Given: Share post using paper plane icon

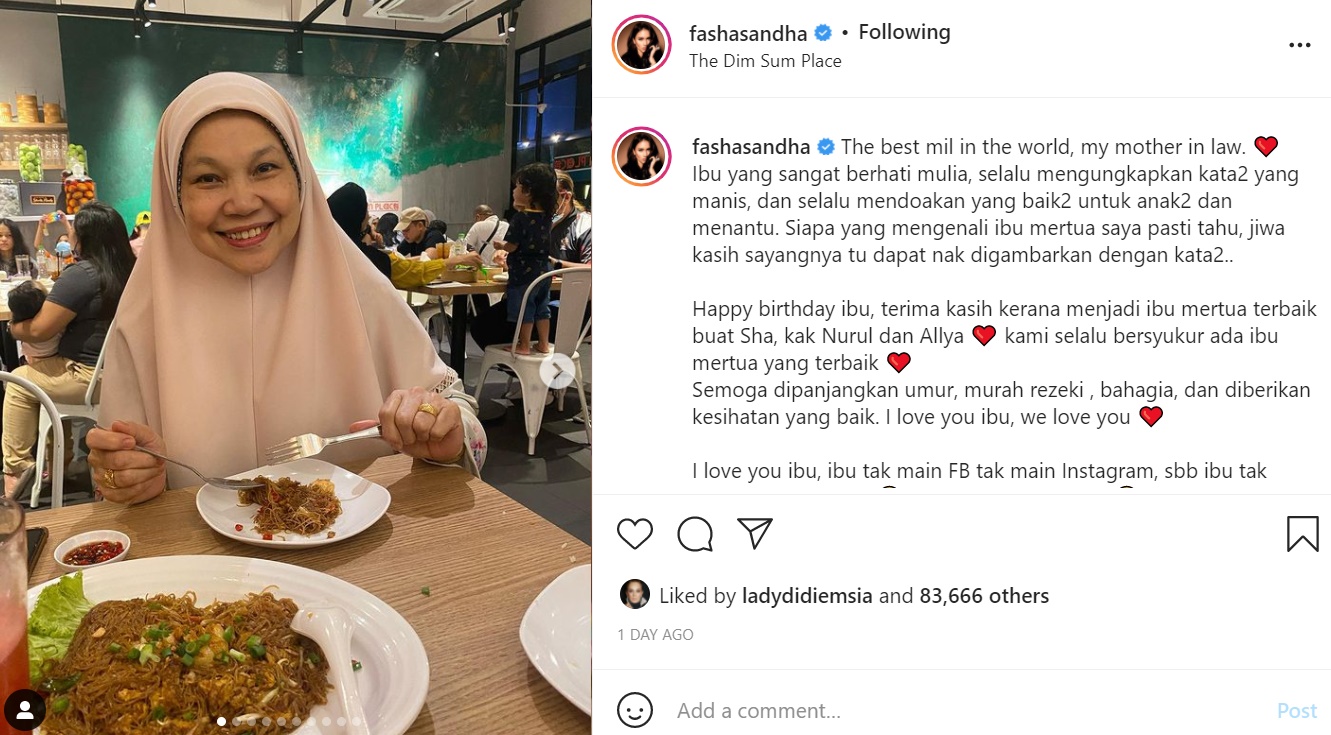Looking at the screenshot, I should coord(755,534).
